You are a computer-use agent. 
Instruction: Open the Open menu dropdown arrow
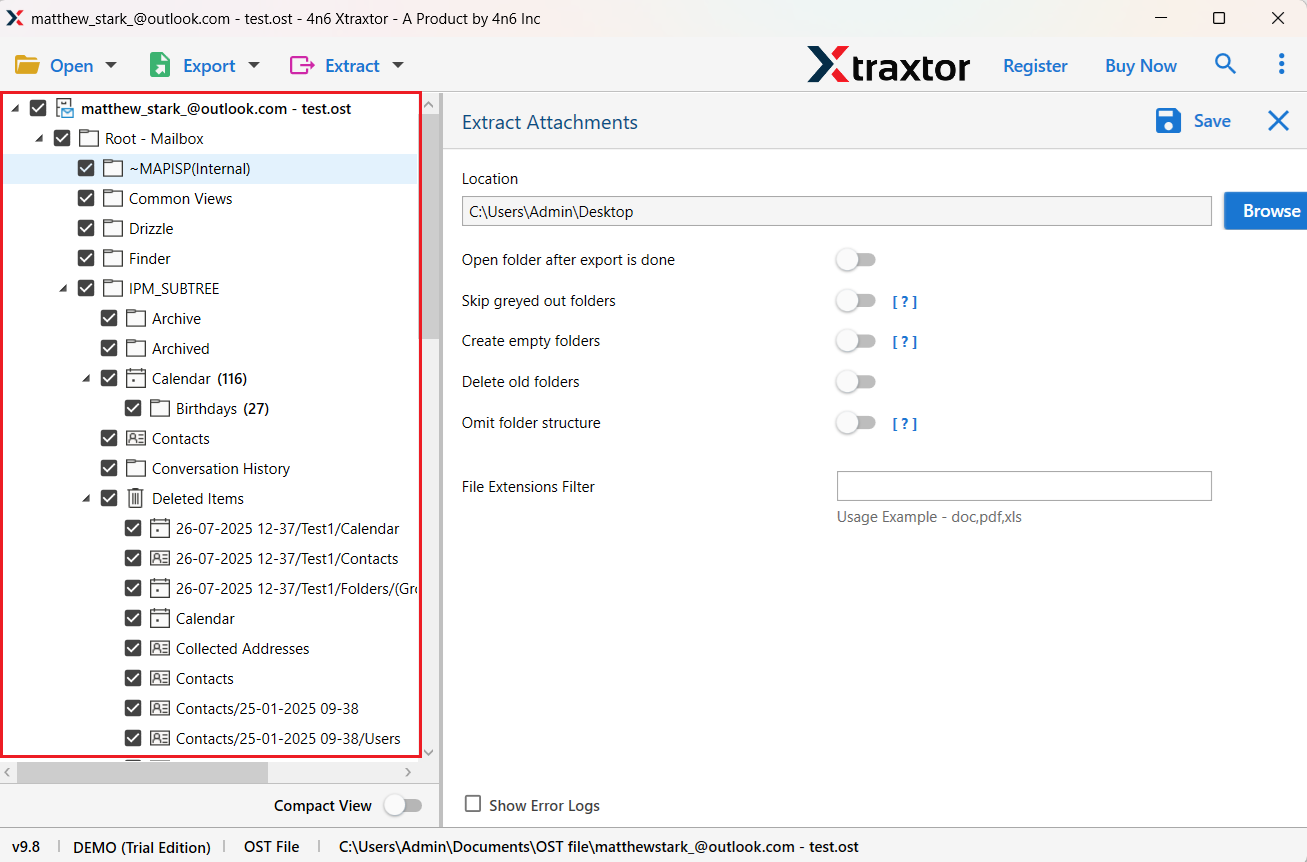pyautogui.click(x=111, y=65)
